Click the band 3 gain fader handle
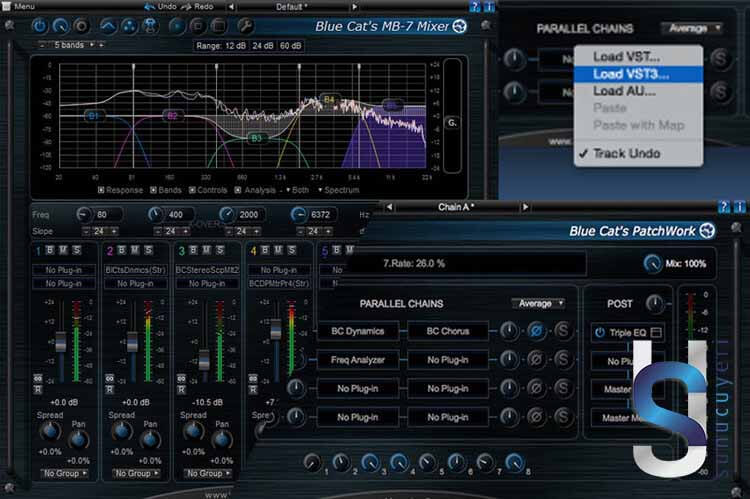Screen dimensions: 750x499 pos(203,360)
